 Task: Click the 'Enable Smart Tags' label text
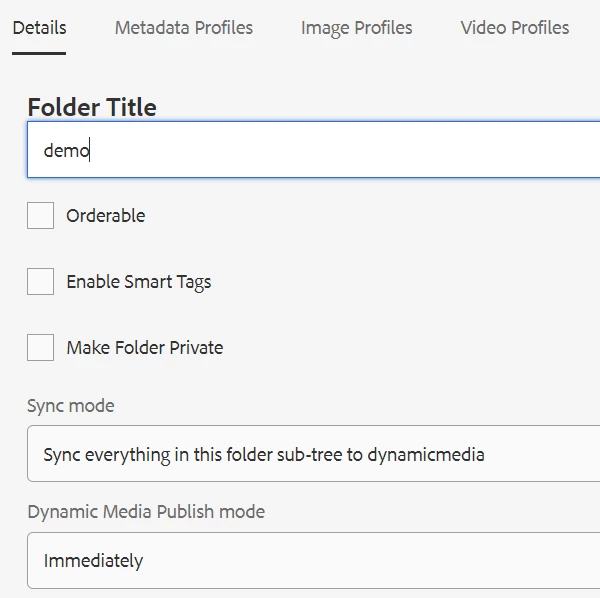138,282
